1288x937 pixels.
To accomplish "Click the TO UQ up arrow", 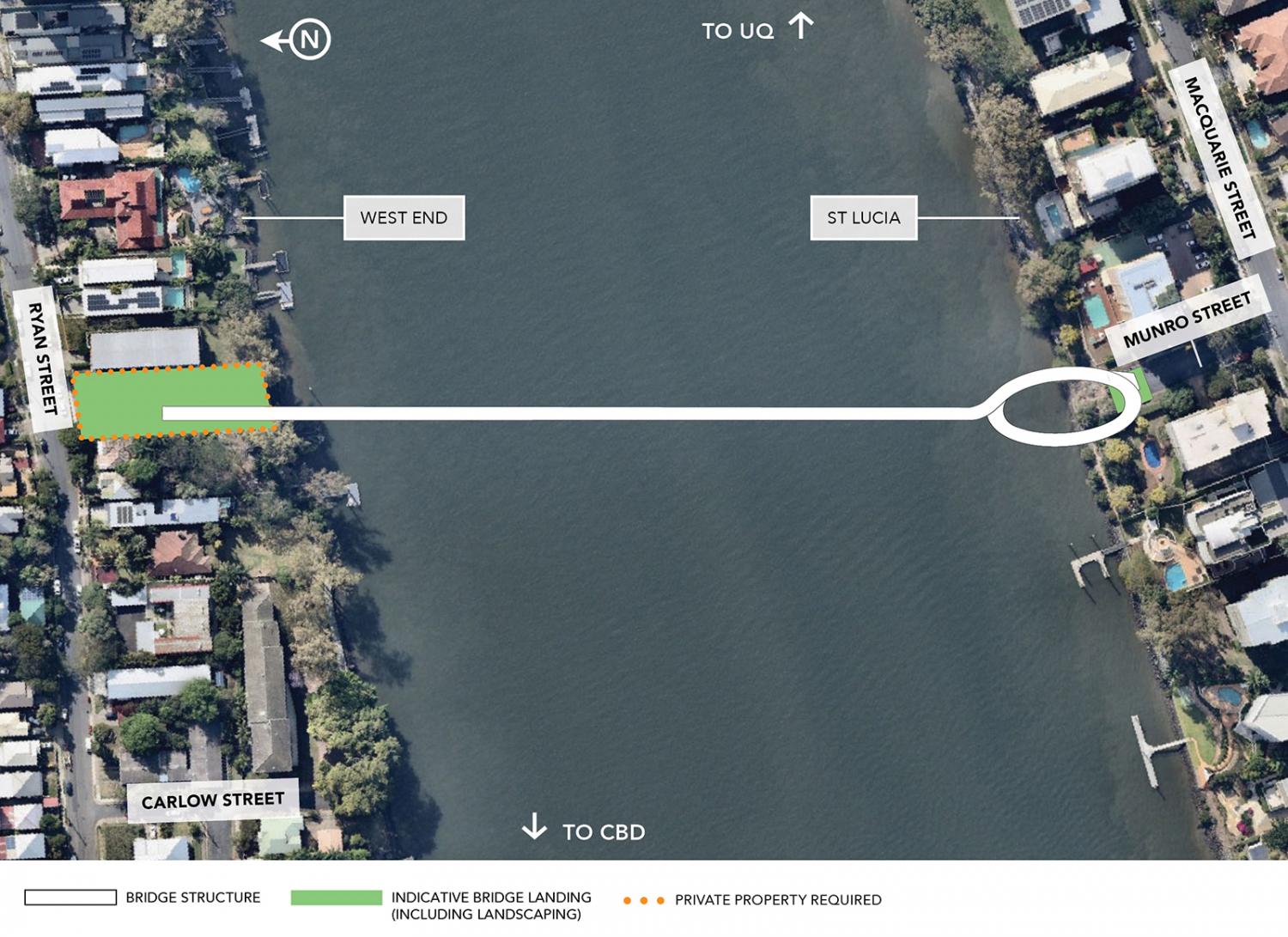I will (x=800, y=26).
